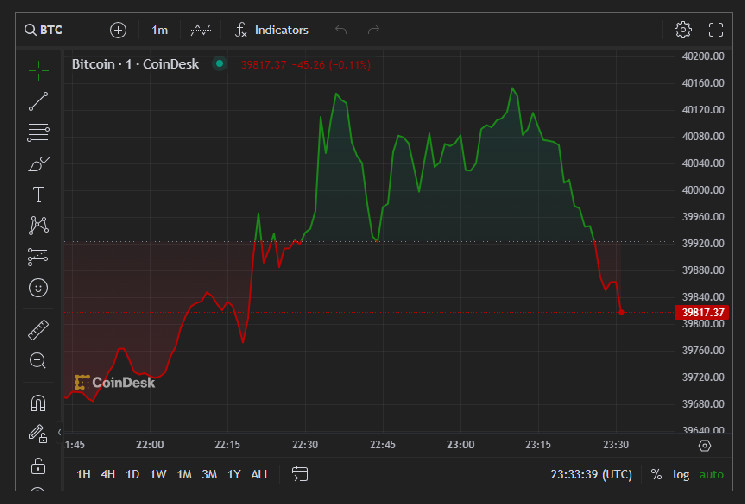Click the green market status dot

point(220,63)
